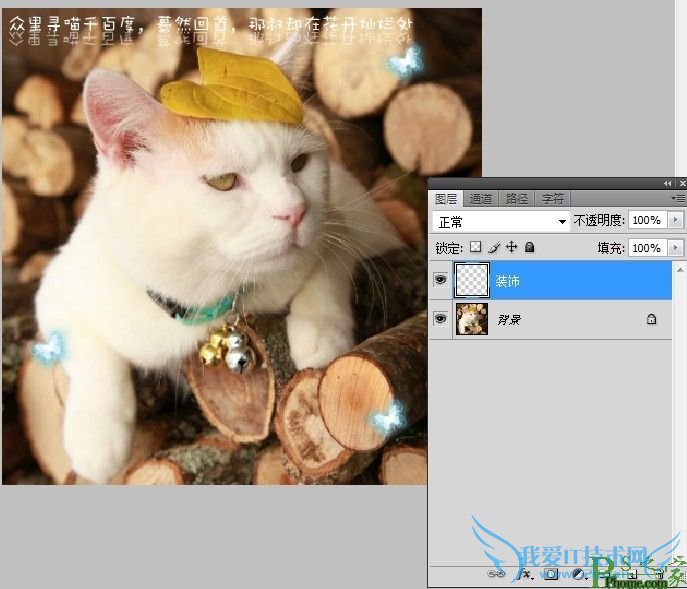Open the 不透明度 opacity slider arrow

[675, 220]
